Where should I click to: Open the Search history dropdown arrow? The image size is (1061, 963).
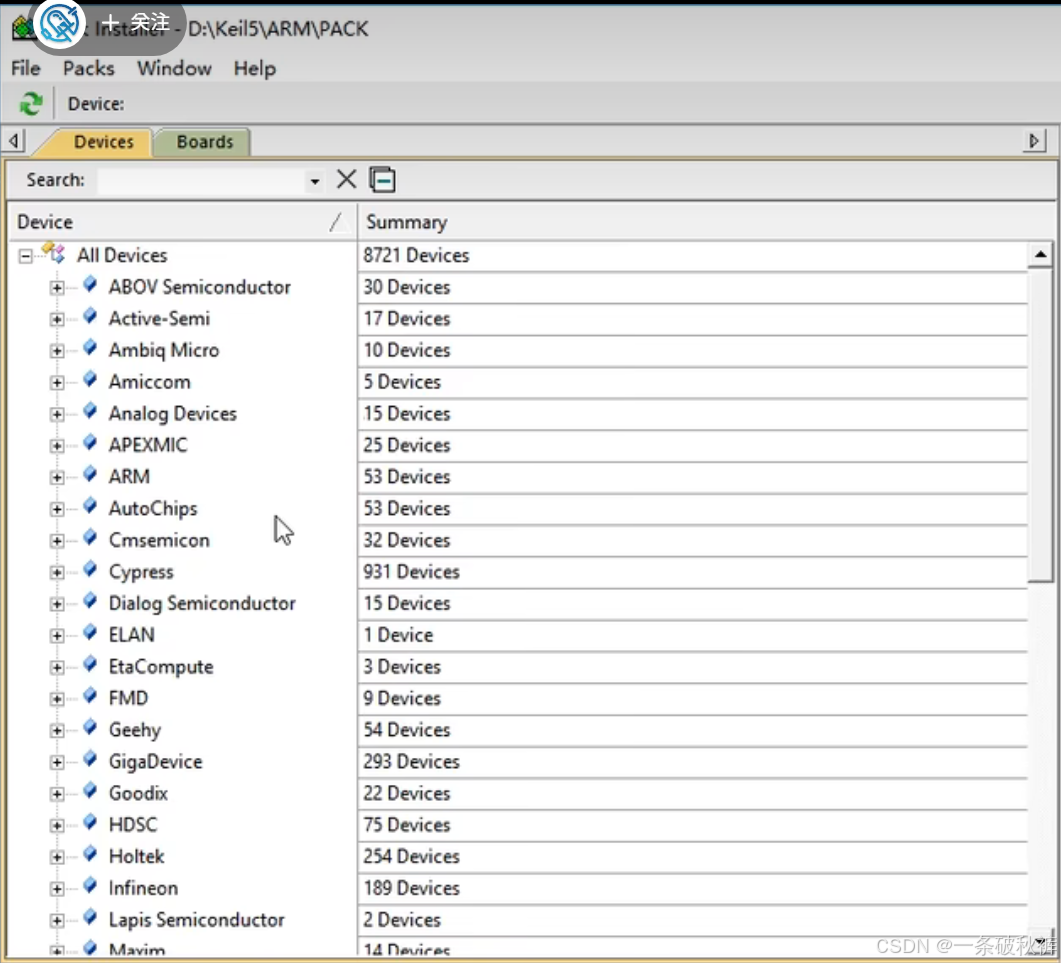pyautogui.click(x=314, y=181)
